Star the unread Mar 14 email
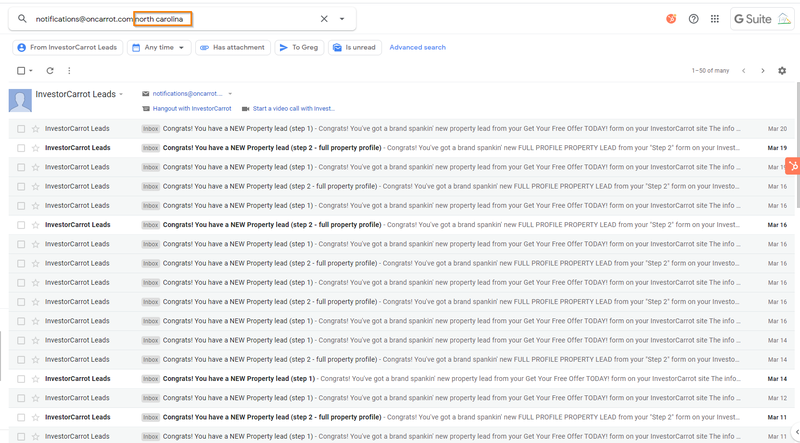This screenshot has width=800, height=443. point(35,379)
